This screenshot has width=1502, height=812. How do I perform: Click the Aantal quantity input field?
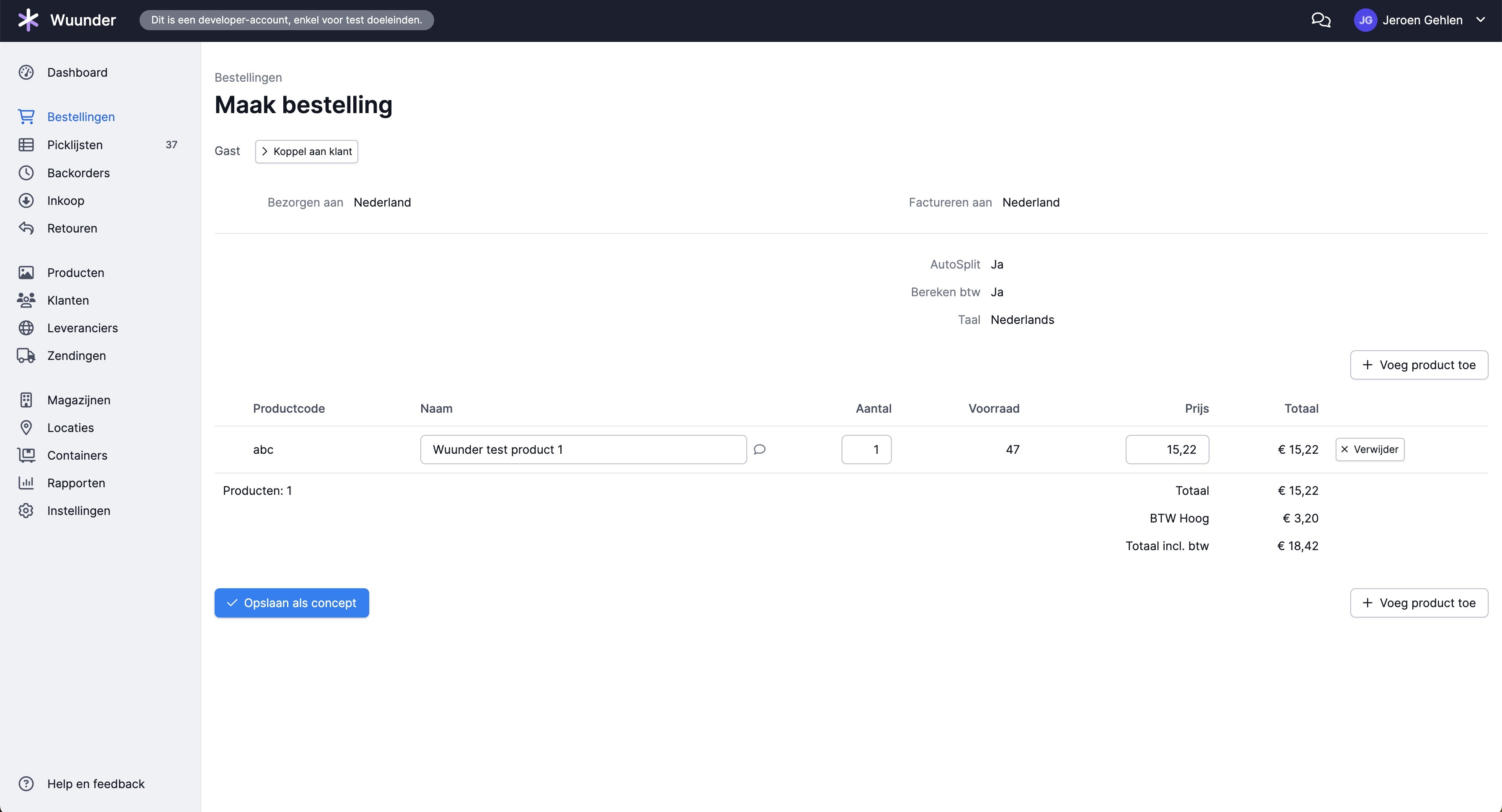pyautogui.click(x=866, y=450)
